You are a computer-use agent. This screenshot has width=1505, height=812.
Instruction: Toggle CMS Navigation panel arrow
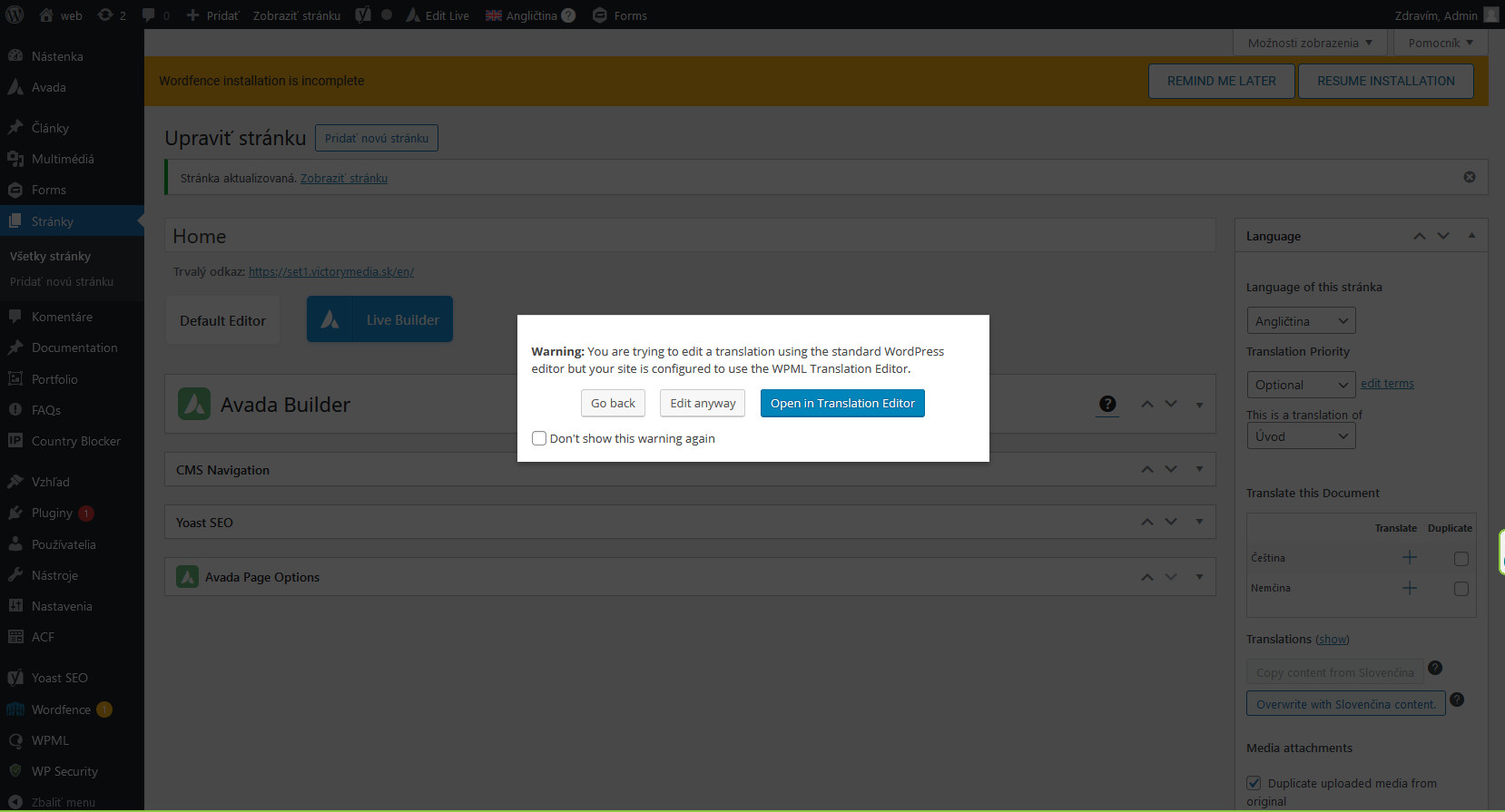(1199, 469)
